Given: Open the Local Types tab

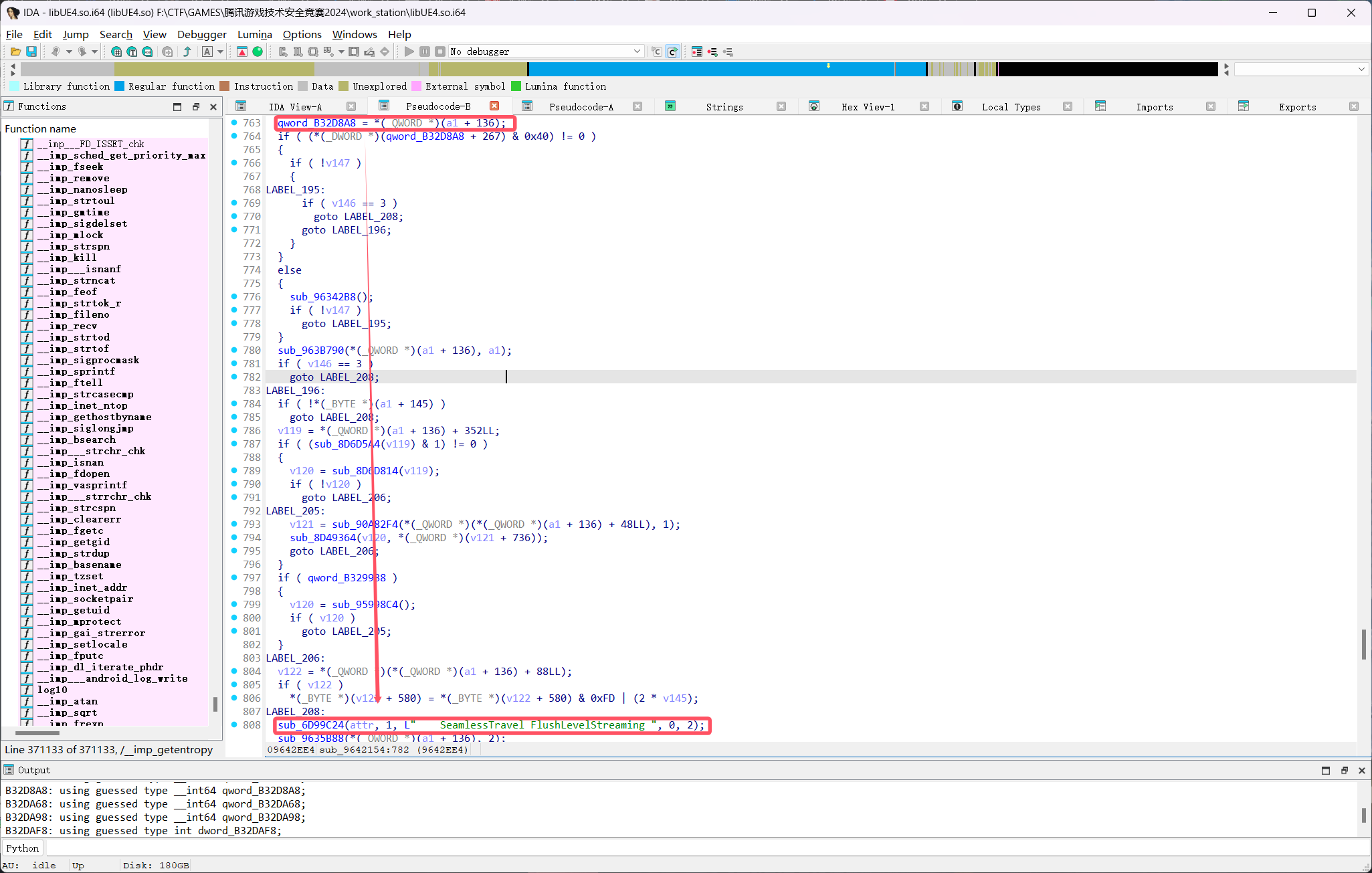Looking at the screenshot, I should pyautogui.click(x=1011, y=107).
